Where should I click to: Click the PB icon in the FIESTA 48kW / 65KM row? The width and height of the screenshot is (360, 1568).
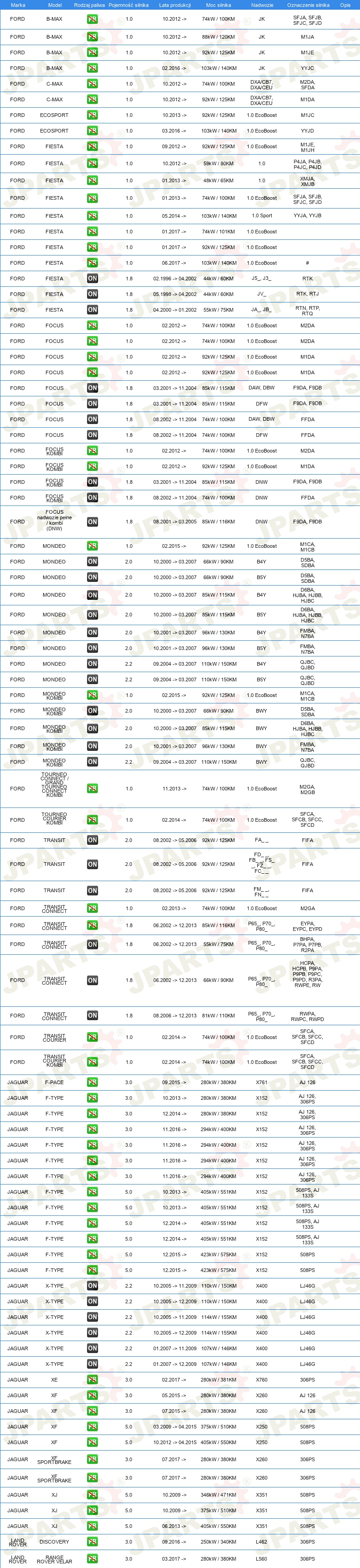pyautogui.click(x=92, y=181)
